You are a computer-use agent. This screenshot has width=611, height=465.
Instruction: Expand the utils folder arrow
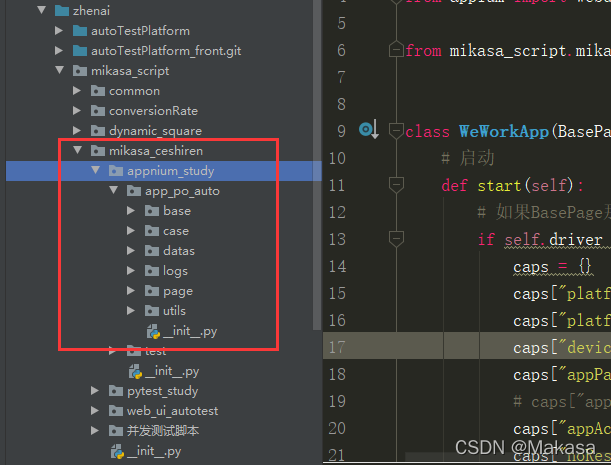[131, 311]
